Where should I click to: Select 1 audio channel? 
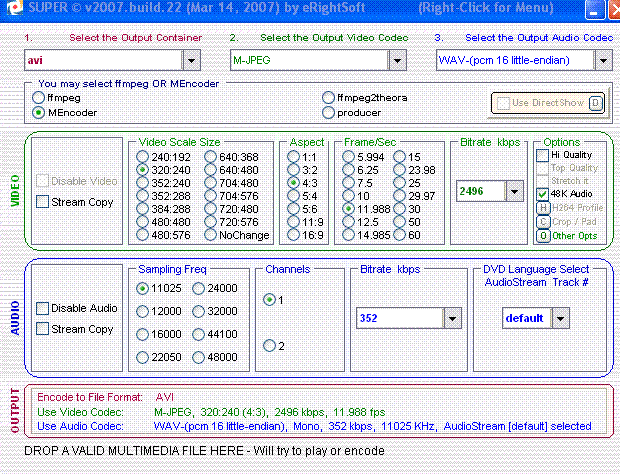(269, 300)
